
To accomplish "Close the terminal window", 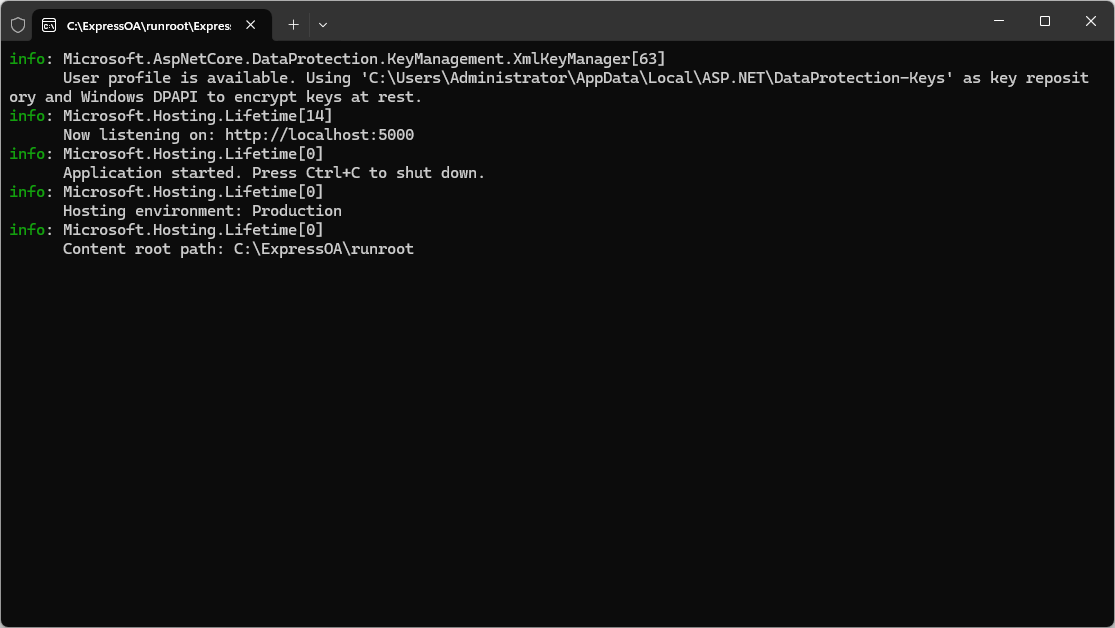I will (1091, 21).
